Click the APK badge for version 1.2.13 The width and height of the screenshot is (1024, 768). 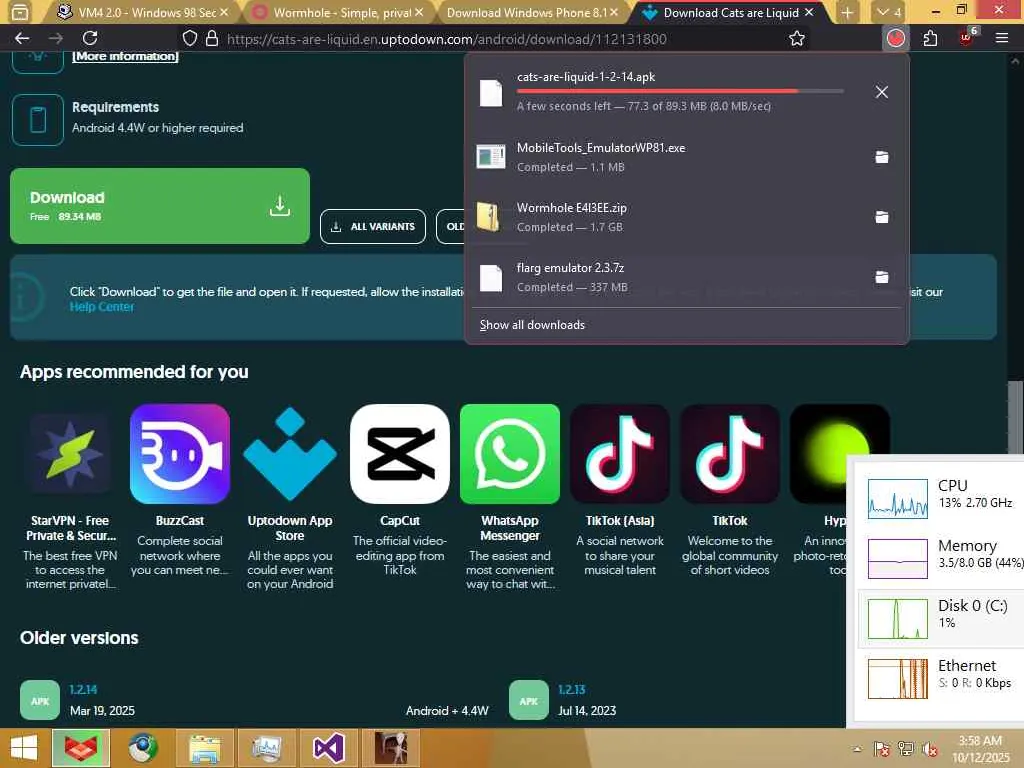[x=528, y=700]
